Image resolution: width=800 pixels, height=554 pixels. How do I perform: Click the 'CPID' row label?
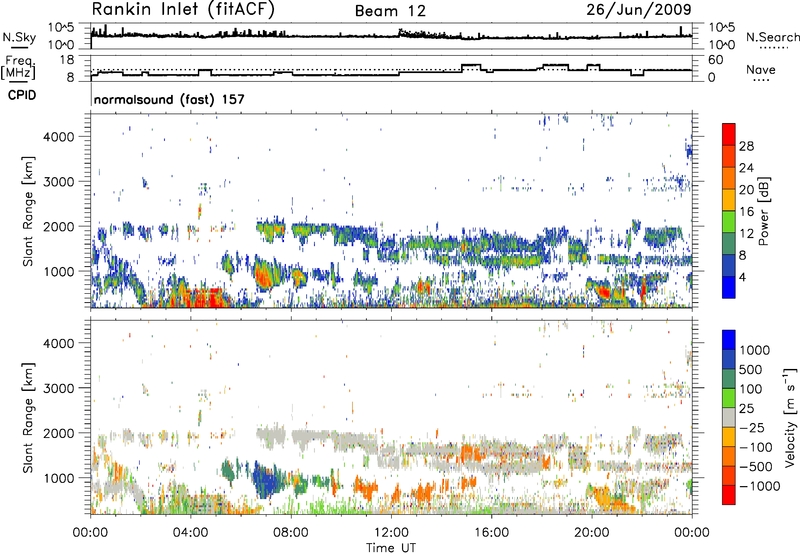click(22, 95)
